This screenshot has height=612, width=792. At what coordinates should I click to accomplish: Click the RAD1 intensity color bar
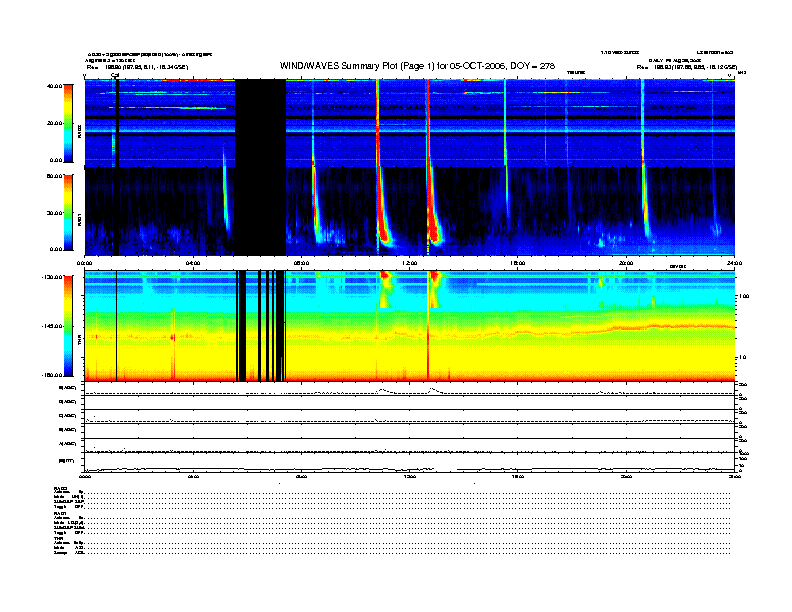pyautogui.click(x=68, y=213)
